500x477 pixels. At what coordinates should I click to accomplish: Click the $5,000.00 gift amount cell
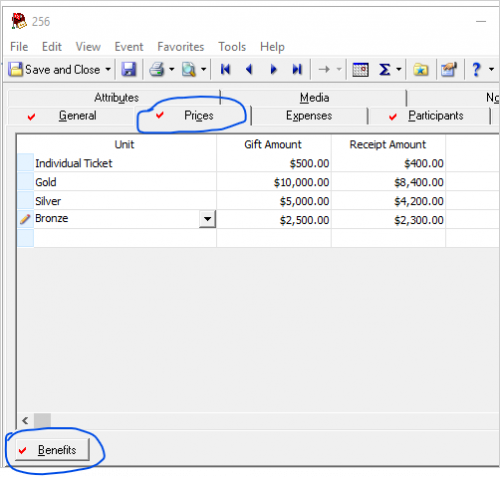coord(274,201)
